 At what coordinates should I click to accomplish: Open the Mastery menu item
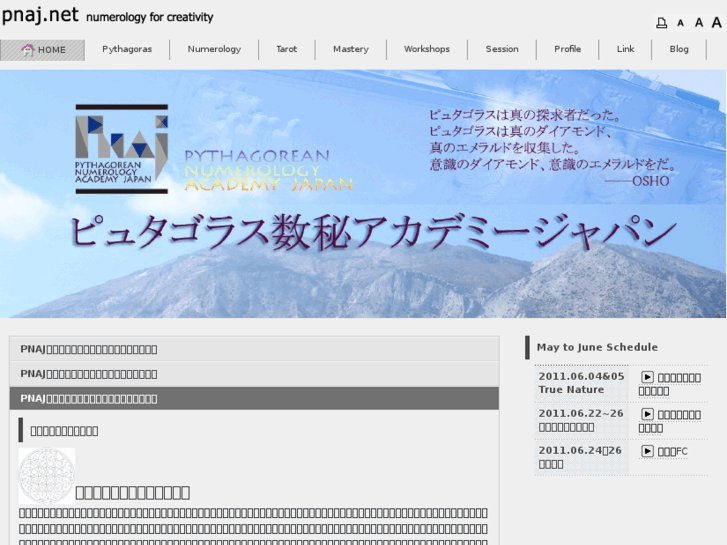tap(351, 49)
